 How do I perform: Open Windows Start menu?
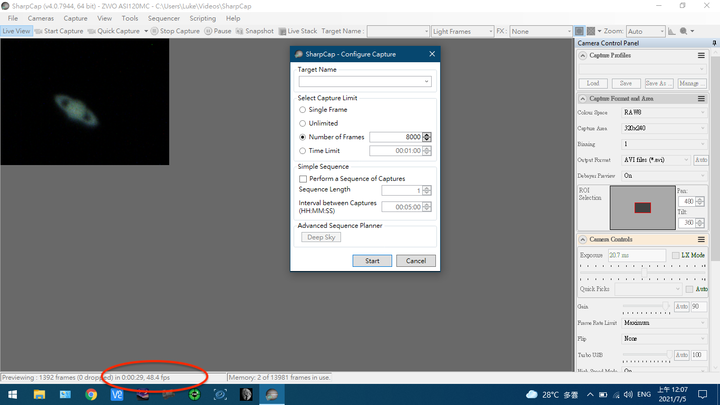pyautogui.click(x=13, y=395)
